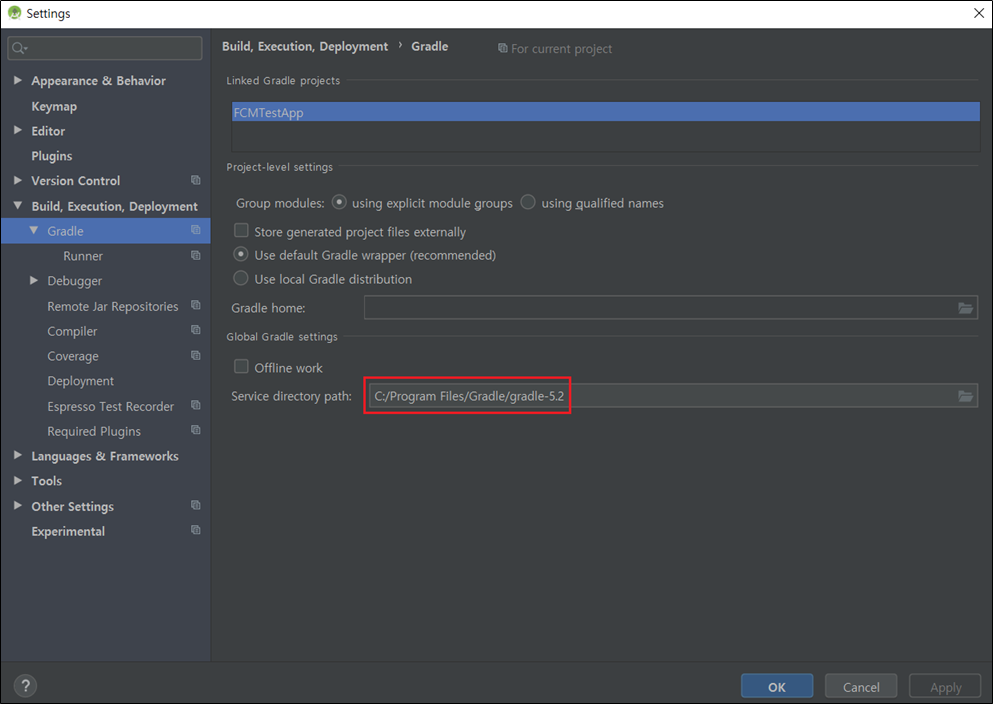
Task: Open the Coverage settings page
Action: 73,356
